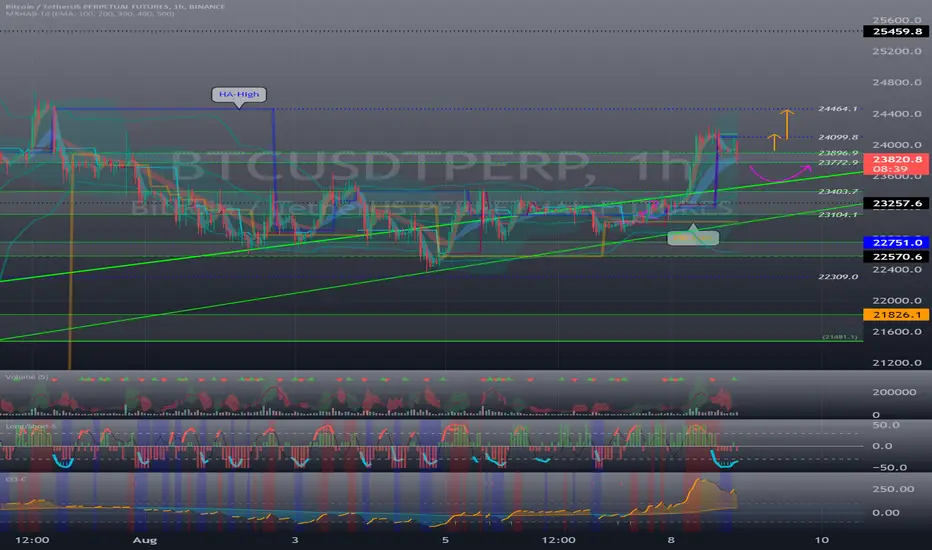
Task: Click the 250.00 CCI axis value
Action: coord(893,489)
